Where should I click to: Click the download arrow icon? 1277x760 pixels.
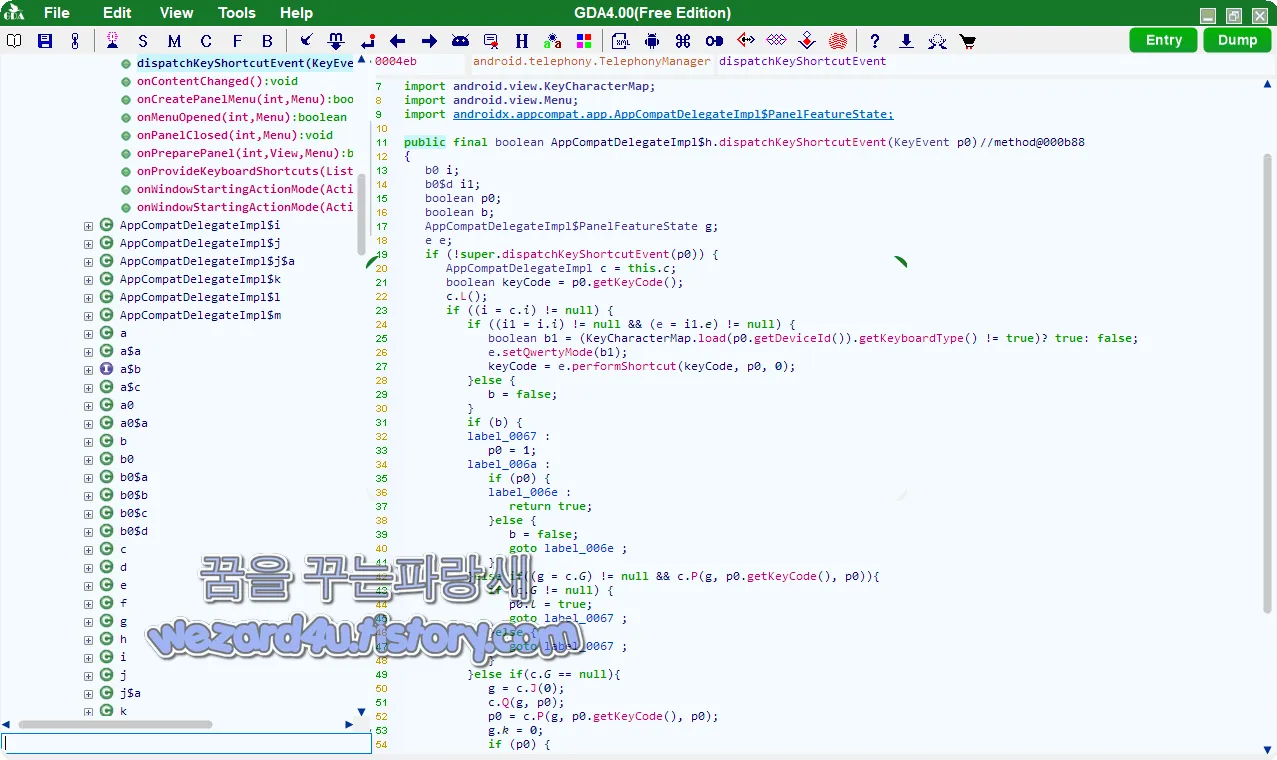pos(906,41)
